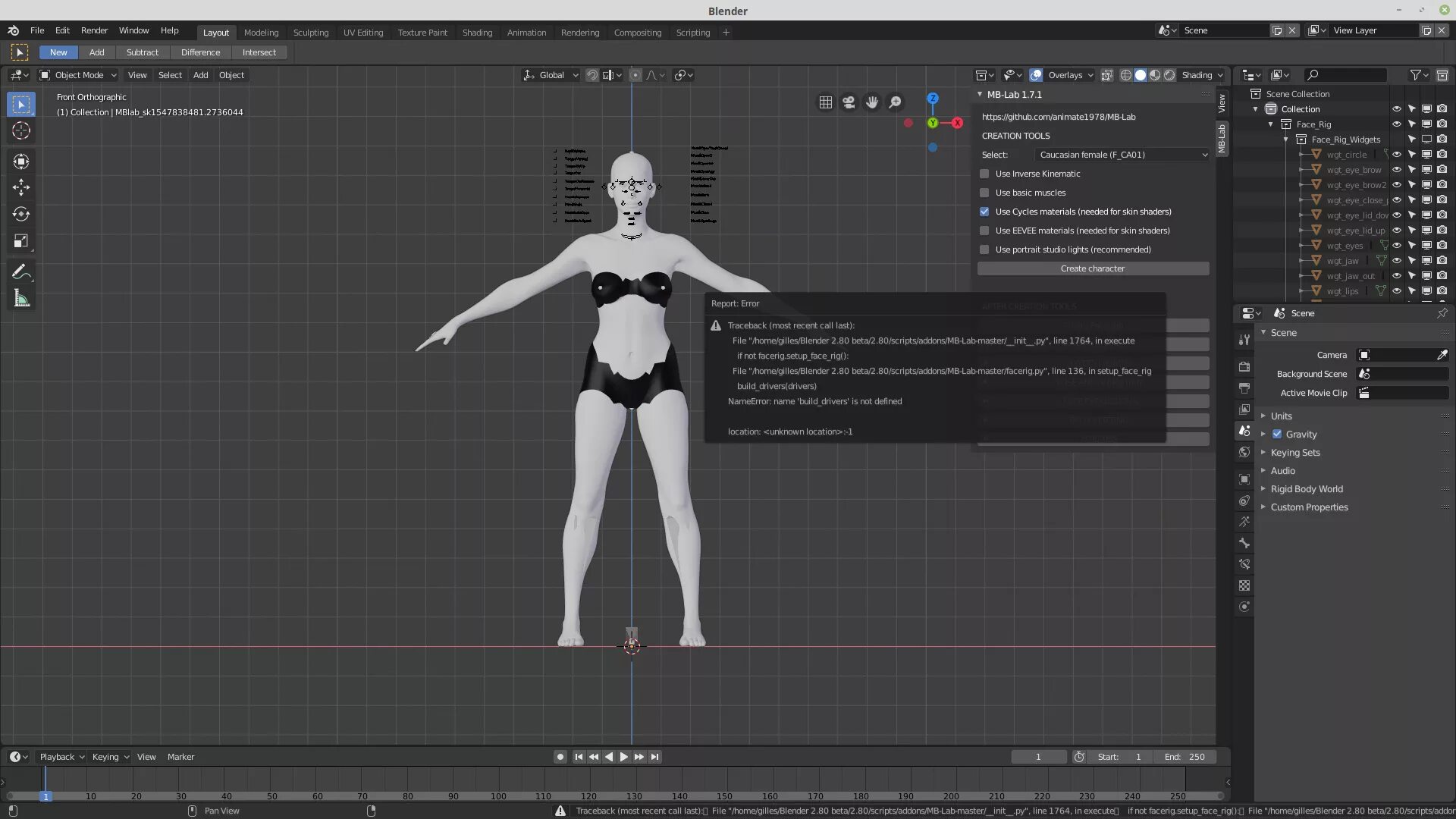Switch to wireframe shading mode
Viewport: 1456px width, 819px height.
(1126, 75)
